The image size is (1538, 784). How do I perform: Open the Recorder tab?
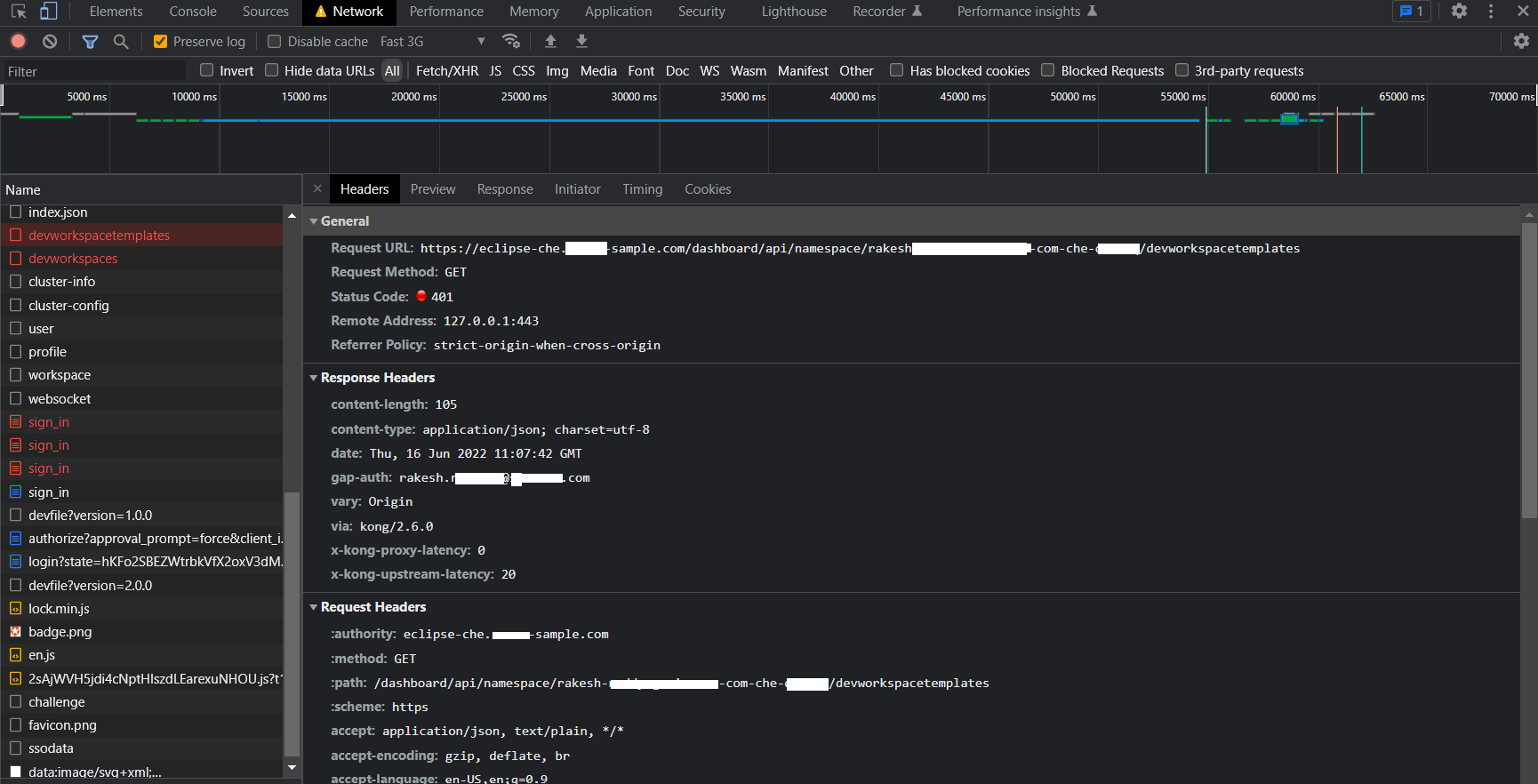click(x=887, y=12)
